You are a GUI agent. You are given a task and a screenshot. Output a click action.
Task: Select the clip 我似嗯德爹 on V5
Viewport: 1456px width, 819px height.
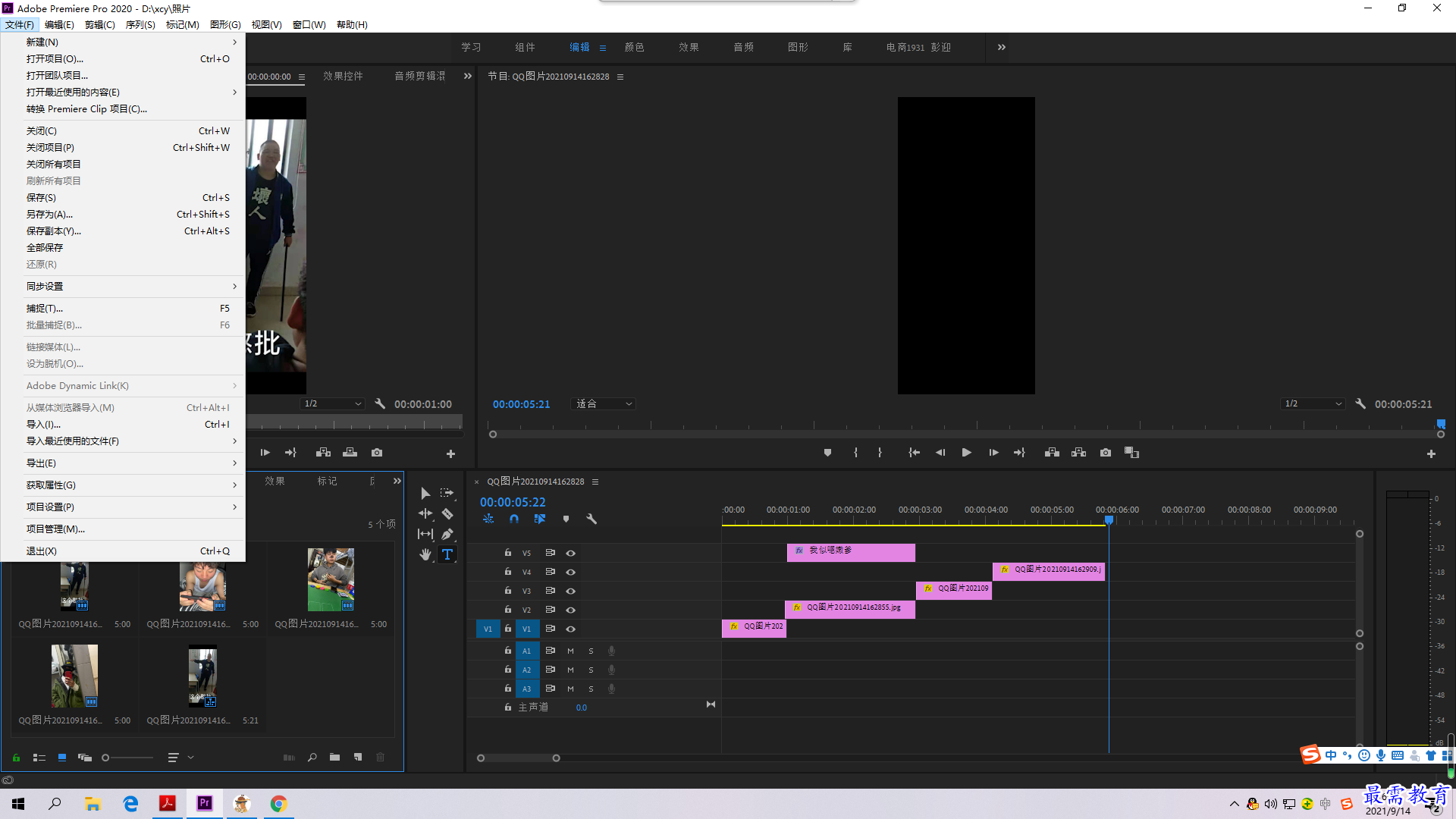(851, 552)
